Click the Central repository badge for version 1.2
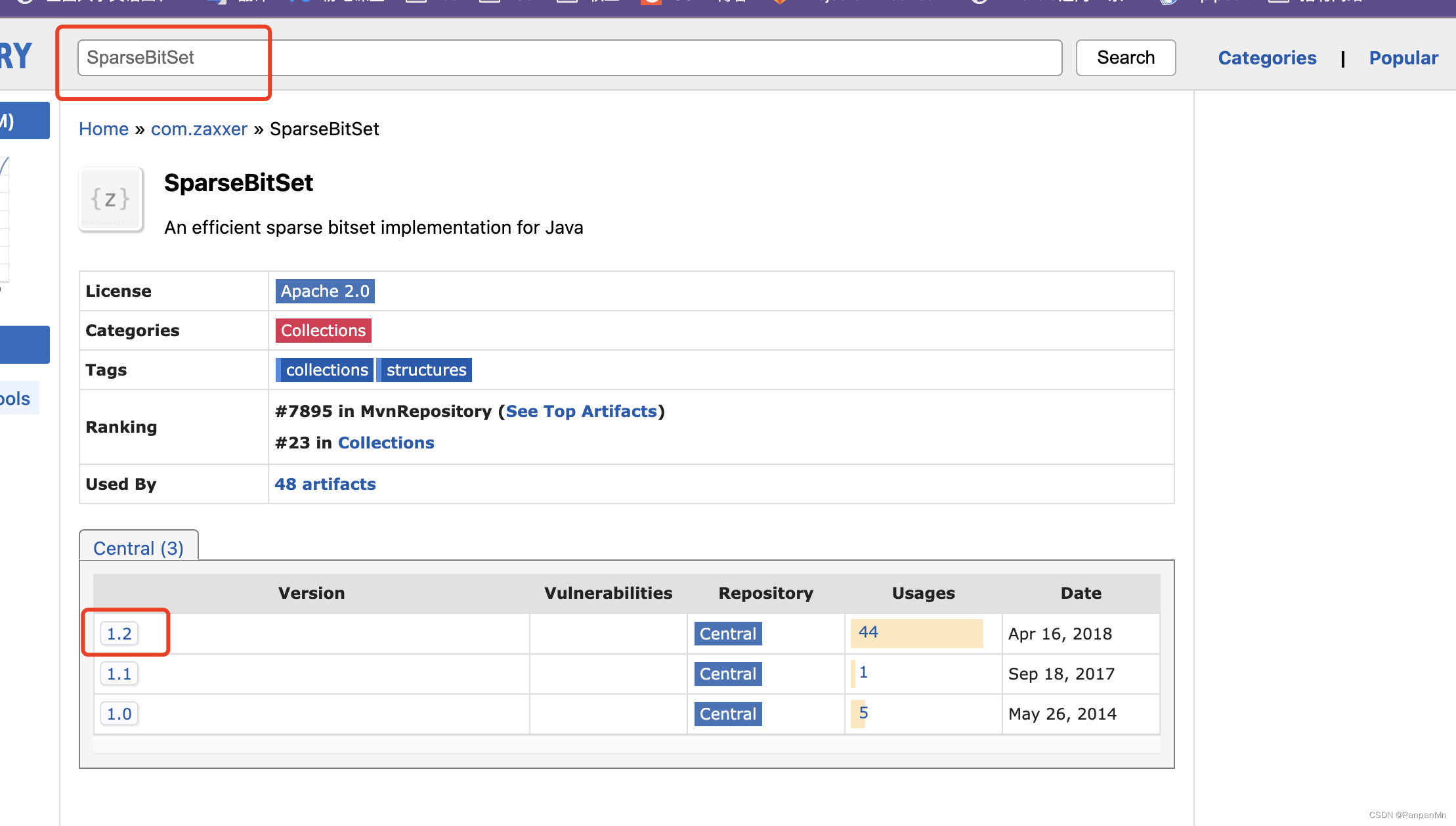 (728, 633)
